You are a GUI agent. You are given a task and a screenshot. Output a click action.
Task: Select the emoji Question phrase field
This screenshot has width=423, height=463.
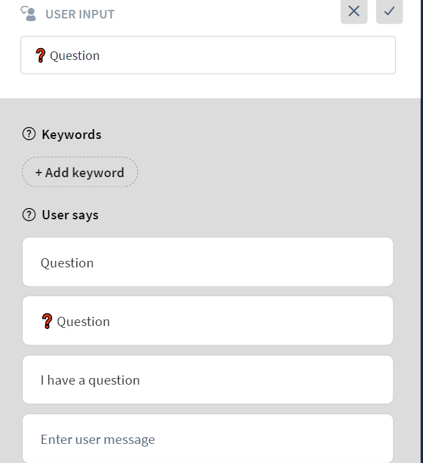click(208, 321)
